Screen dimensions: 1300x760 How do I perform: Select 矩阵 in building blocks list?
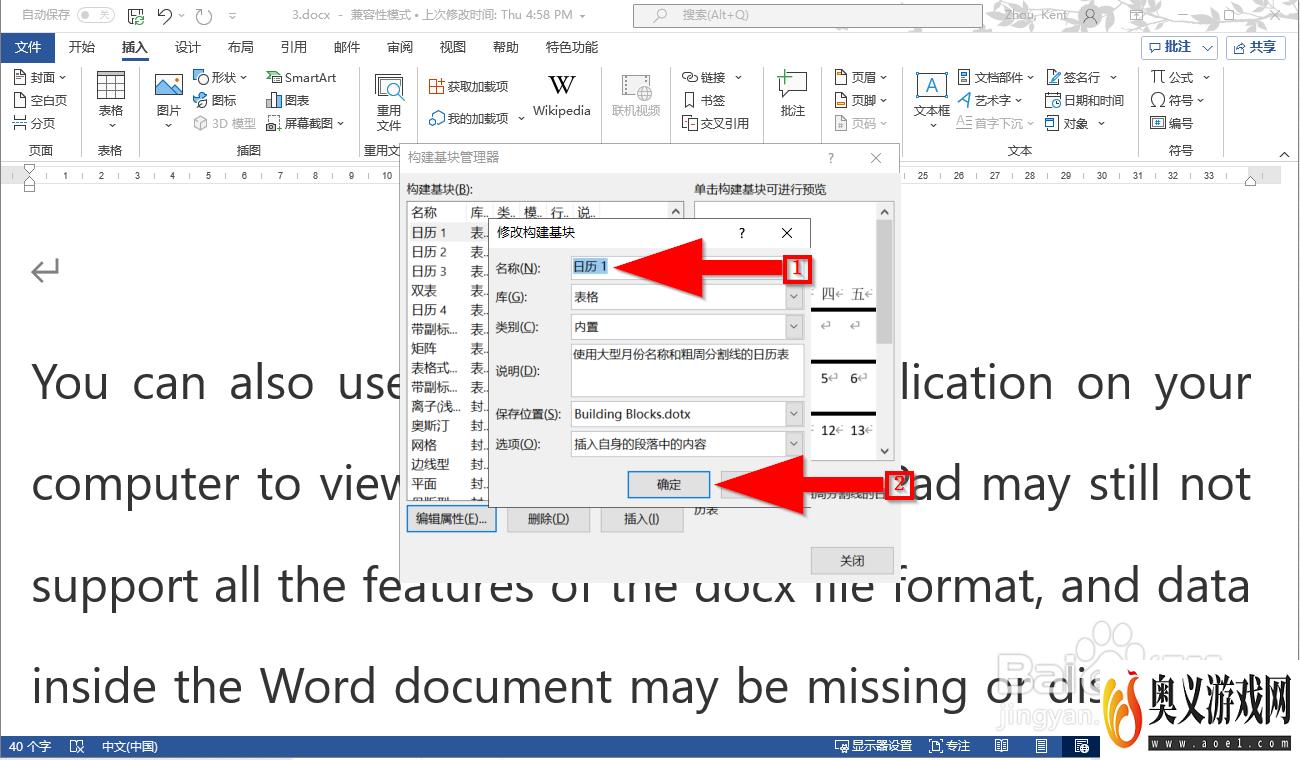pyautogui.click(x=424, y=349)
